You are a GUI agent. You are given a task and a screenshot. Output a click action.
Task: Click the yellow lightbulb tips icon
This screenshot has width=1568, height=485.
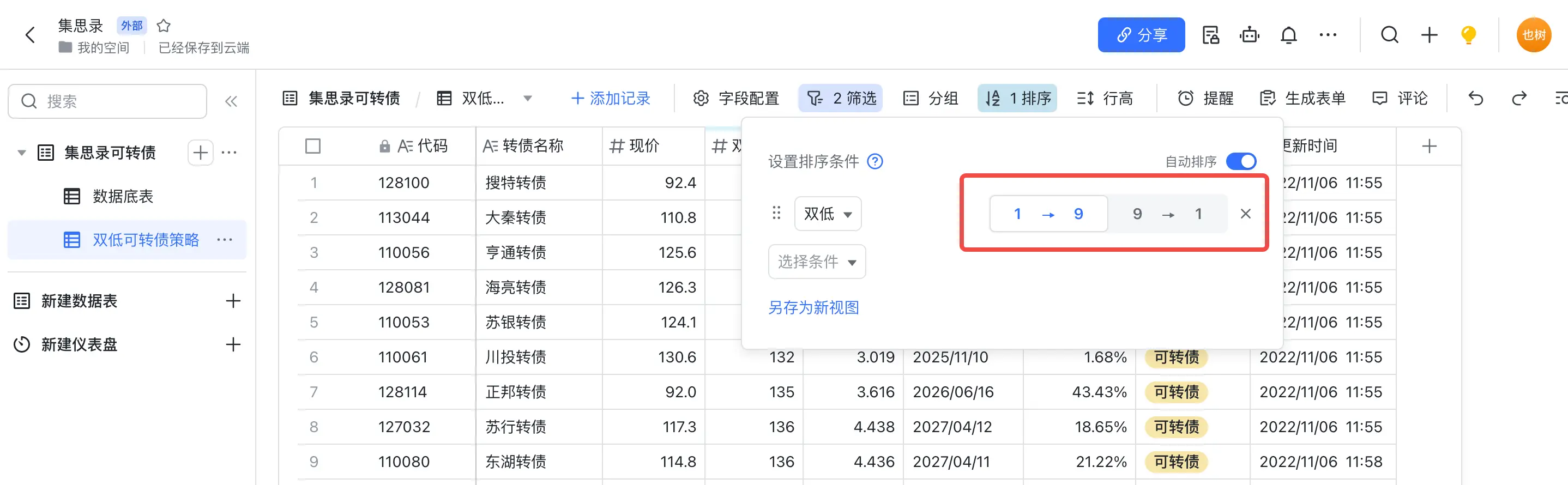click(1468, 35)
